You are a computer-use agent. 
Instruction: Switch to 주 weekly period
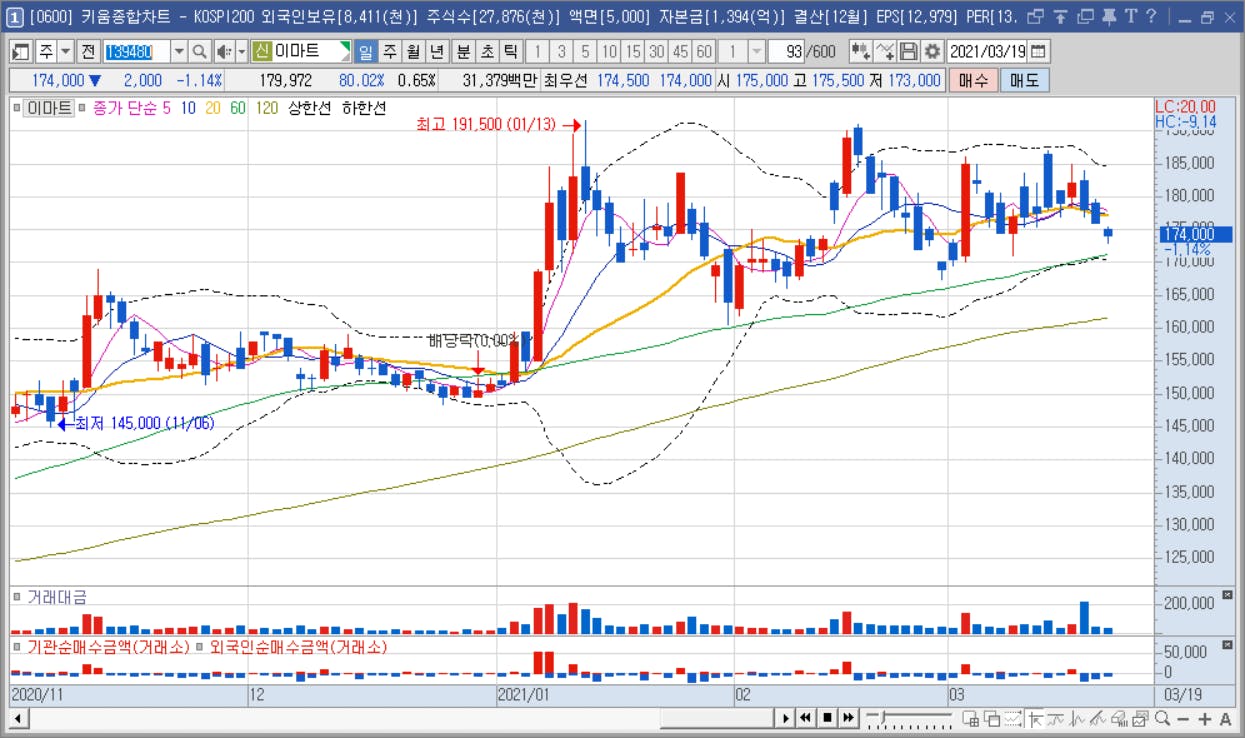[389, 51]
